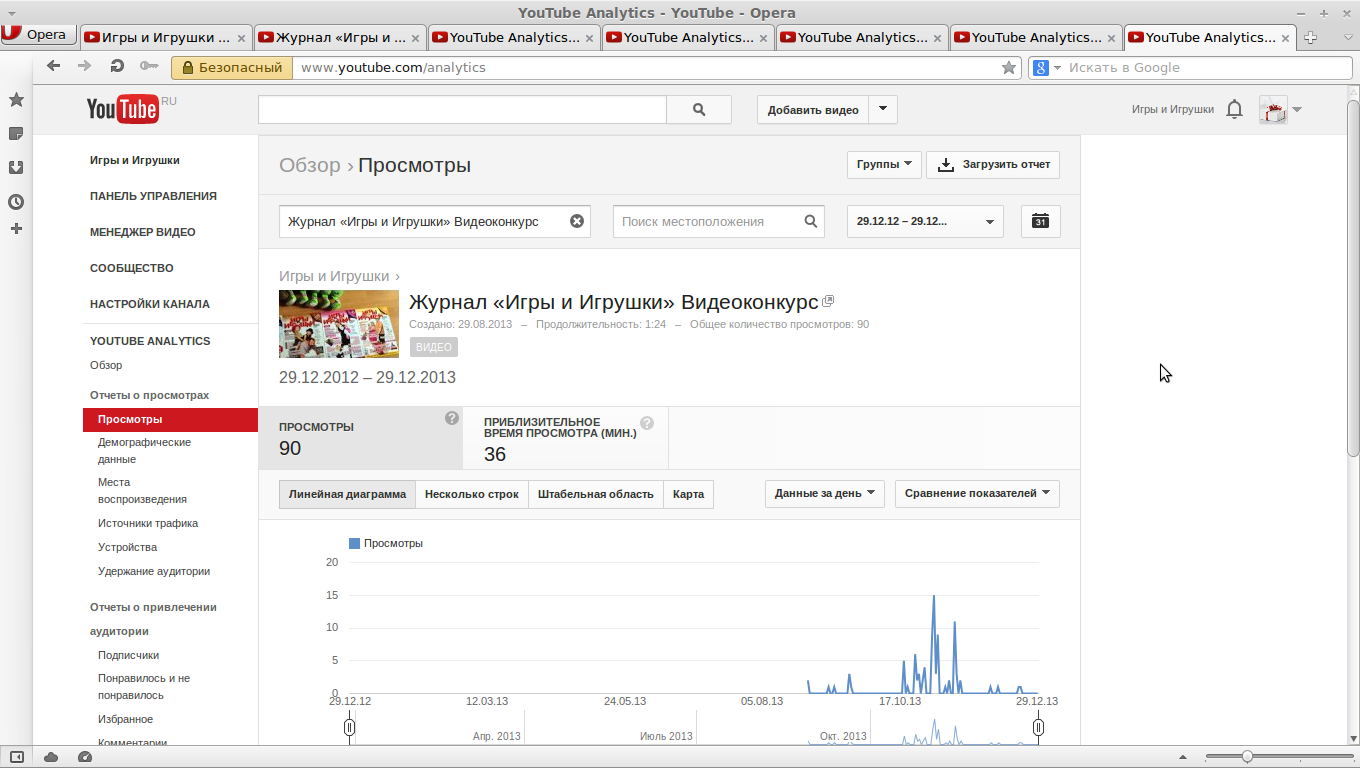Click the location search magnifier icon
The width and height of the screenshot is (1360, 768).
coord(810,221)
